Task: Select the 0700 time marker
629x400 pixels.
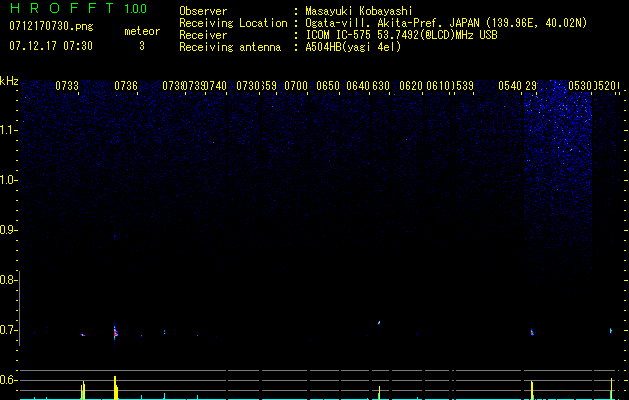Action: pos(296,86)
